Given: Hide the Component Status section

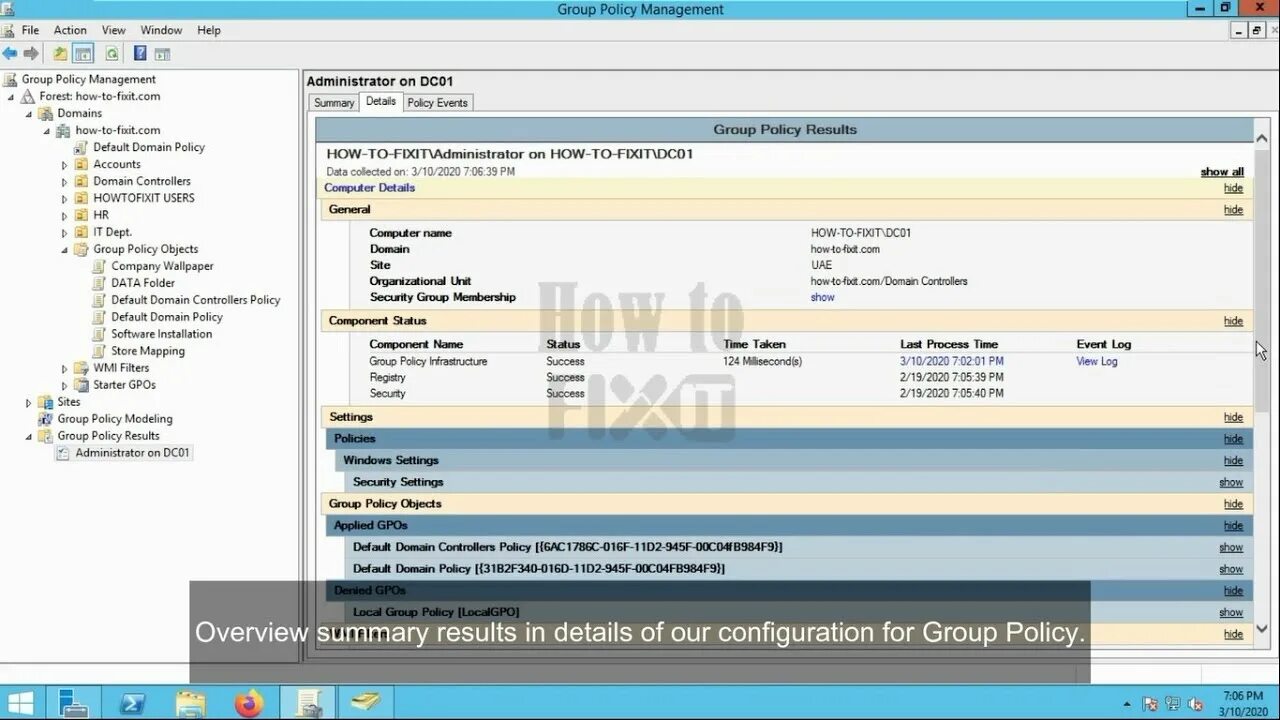Looking at the screenshot, I should click(1233, 321).
